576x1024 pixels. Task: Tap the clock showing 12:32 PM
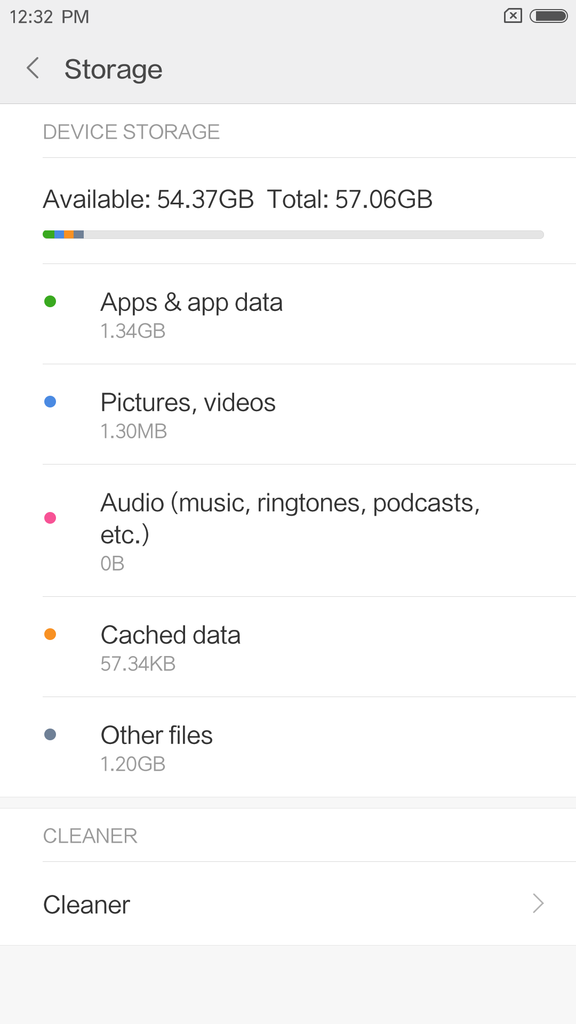(x=49, y=17)
